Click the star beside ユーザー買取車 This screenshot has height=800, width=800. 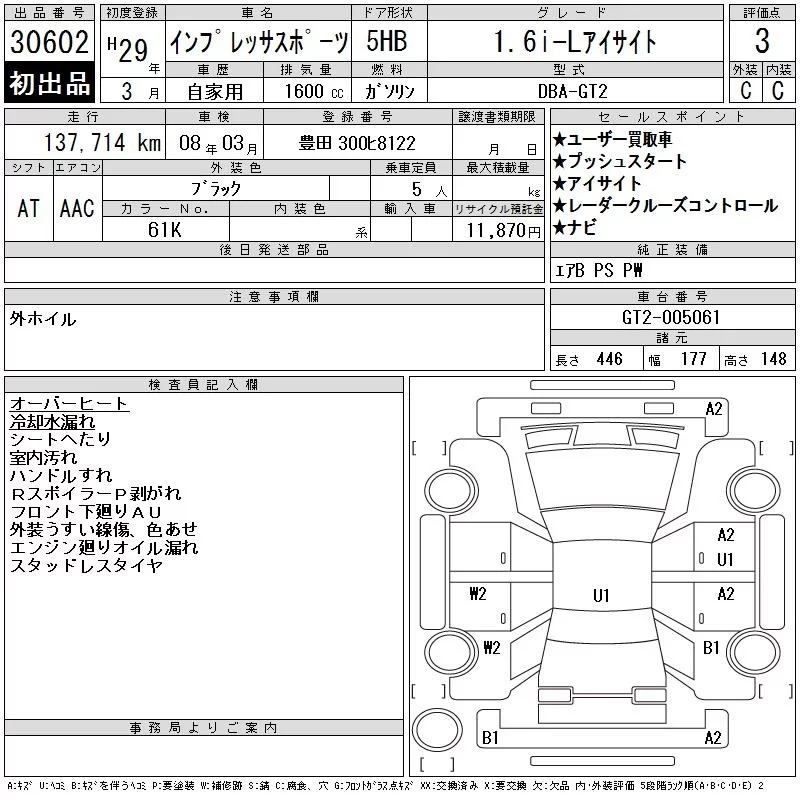click(559, 140)
